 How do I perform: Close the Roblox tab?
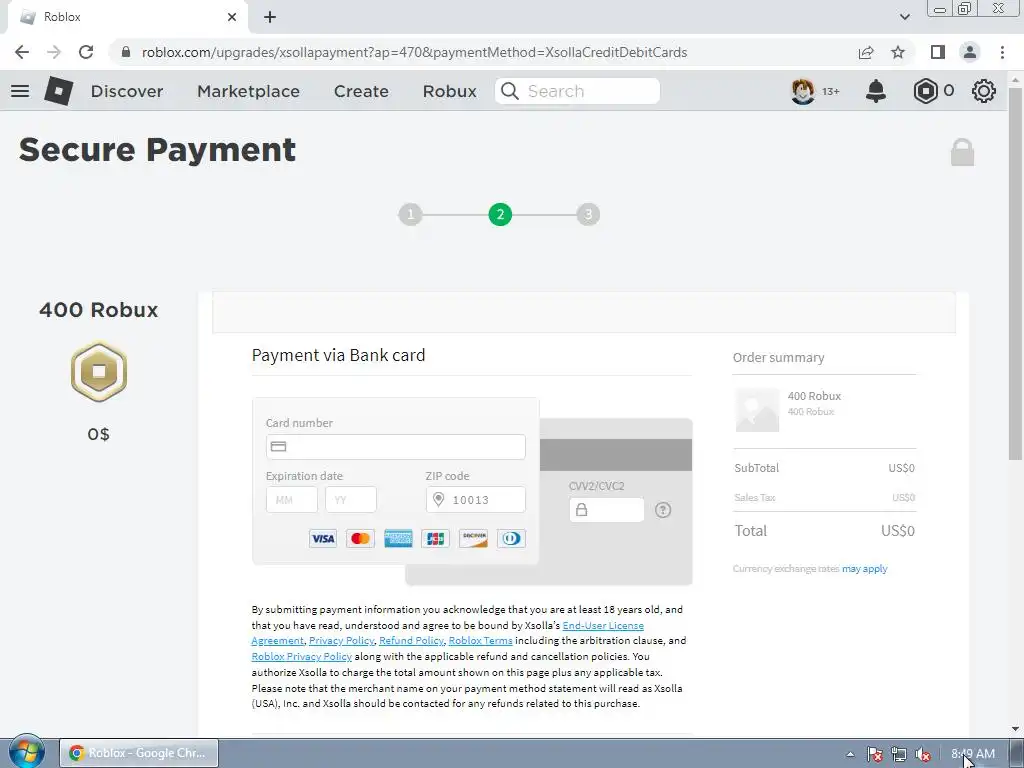click(232, 17)
